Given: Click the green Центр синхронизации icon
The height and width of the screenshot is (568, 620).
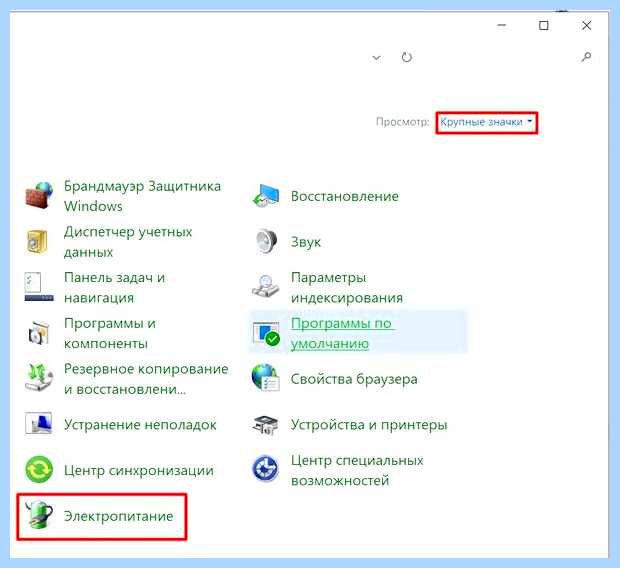Looking at the screenshot, I should pos(39,470).
